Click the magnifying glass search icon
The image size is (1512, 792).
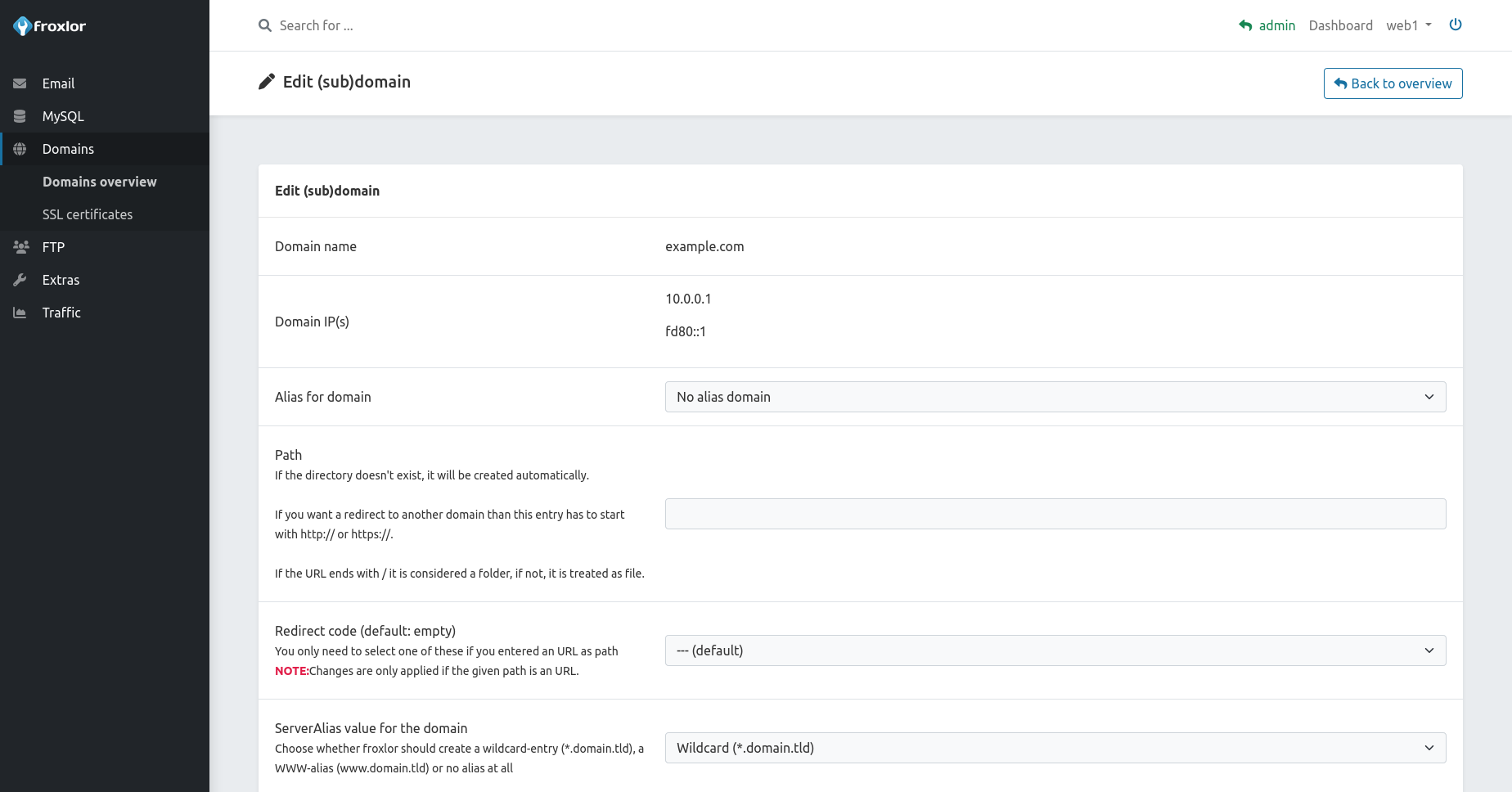(x=265, y=25)
